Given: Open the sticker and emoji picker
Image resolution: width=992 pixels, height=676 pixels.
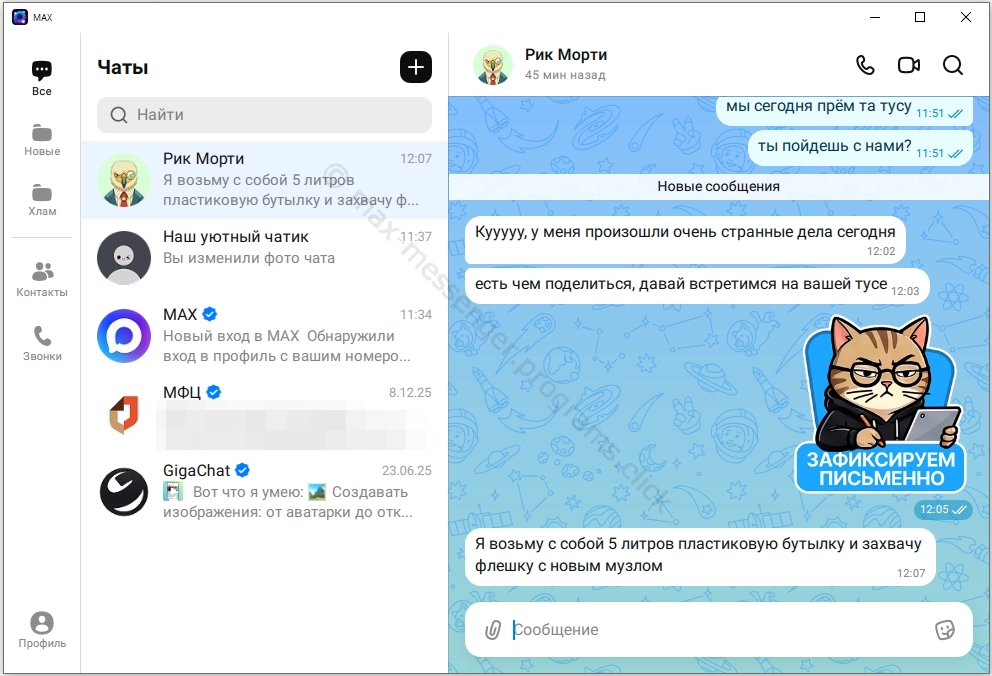Looking at the screenshot, I should (944, 629).
